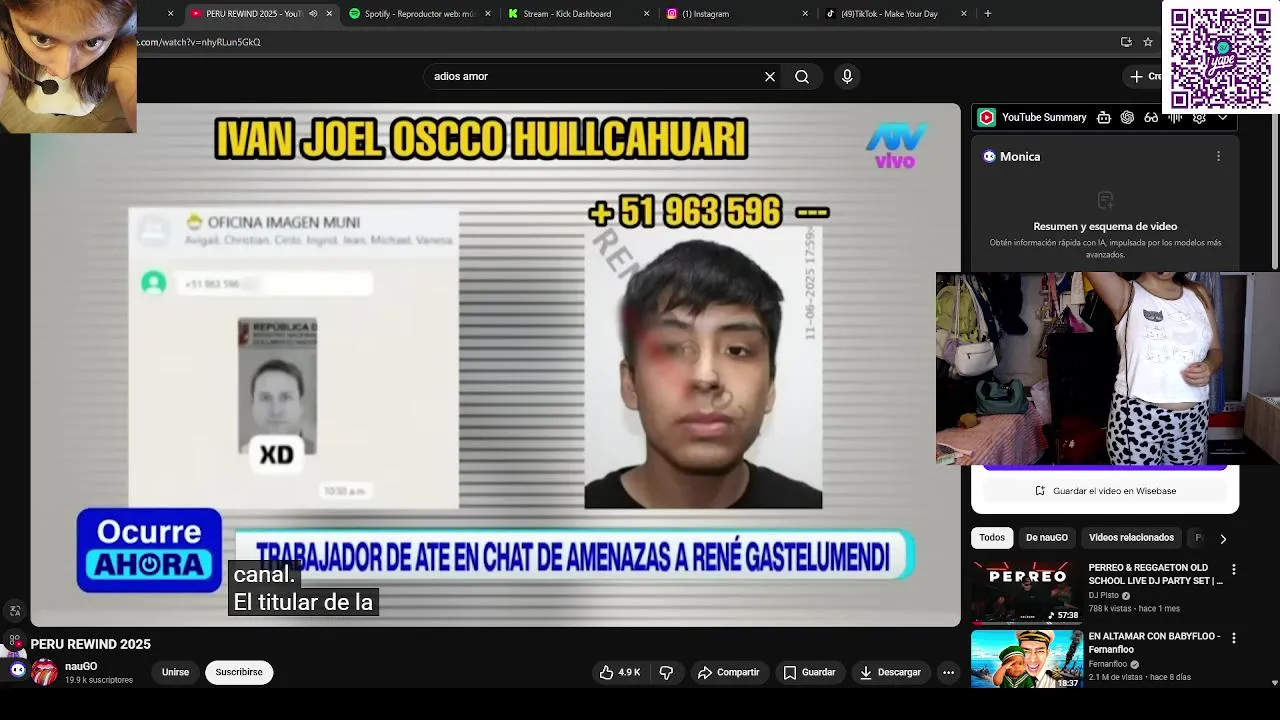The image size is (1280, 720).
Task: Open the nauGO channel avatar
Action: pos(44,672)
